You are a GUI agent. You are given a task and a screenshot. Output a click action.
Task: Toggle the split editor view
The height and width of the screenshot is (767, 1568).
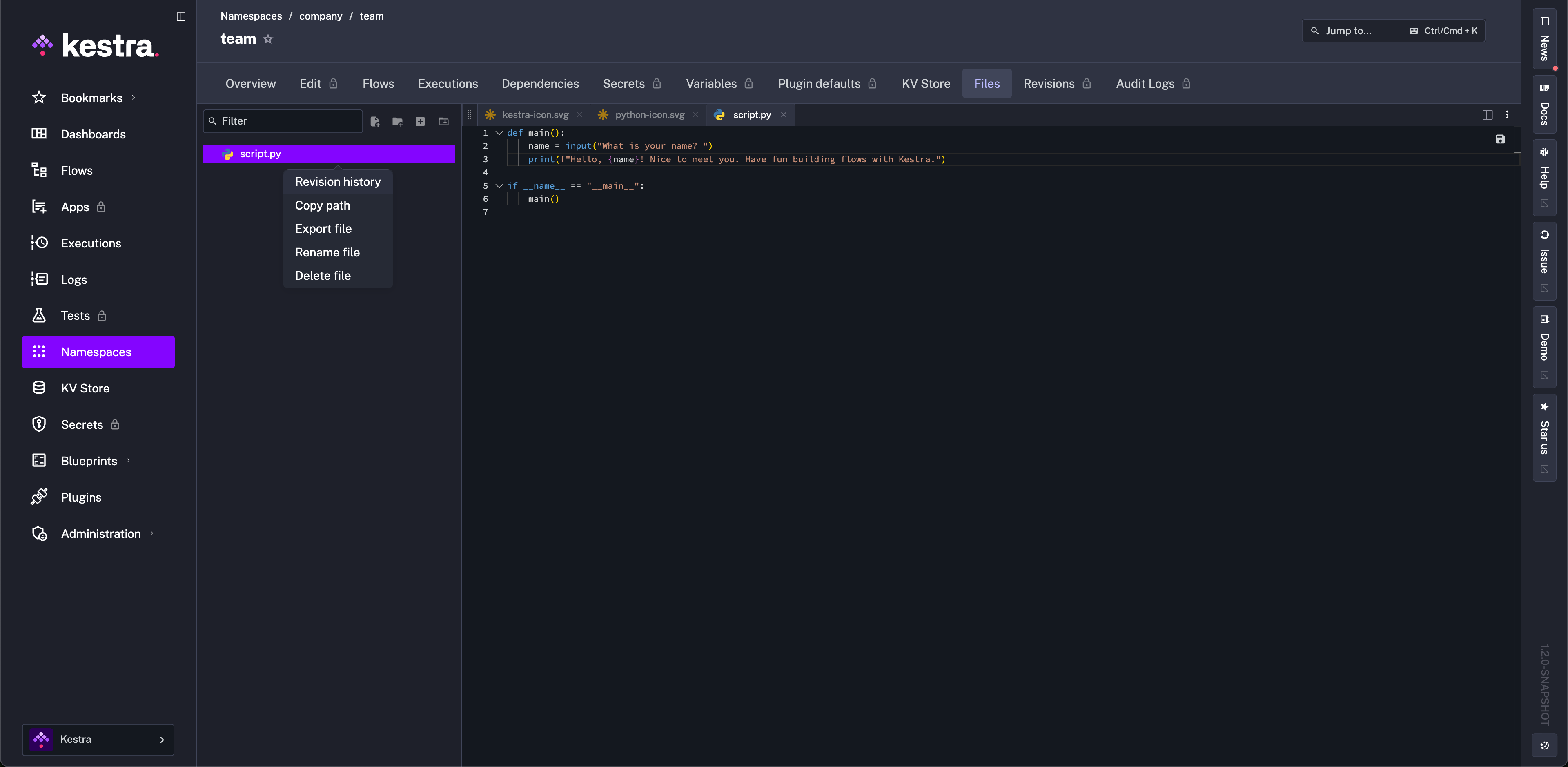click(x=1488, y=114)
